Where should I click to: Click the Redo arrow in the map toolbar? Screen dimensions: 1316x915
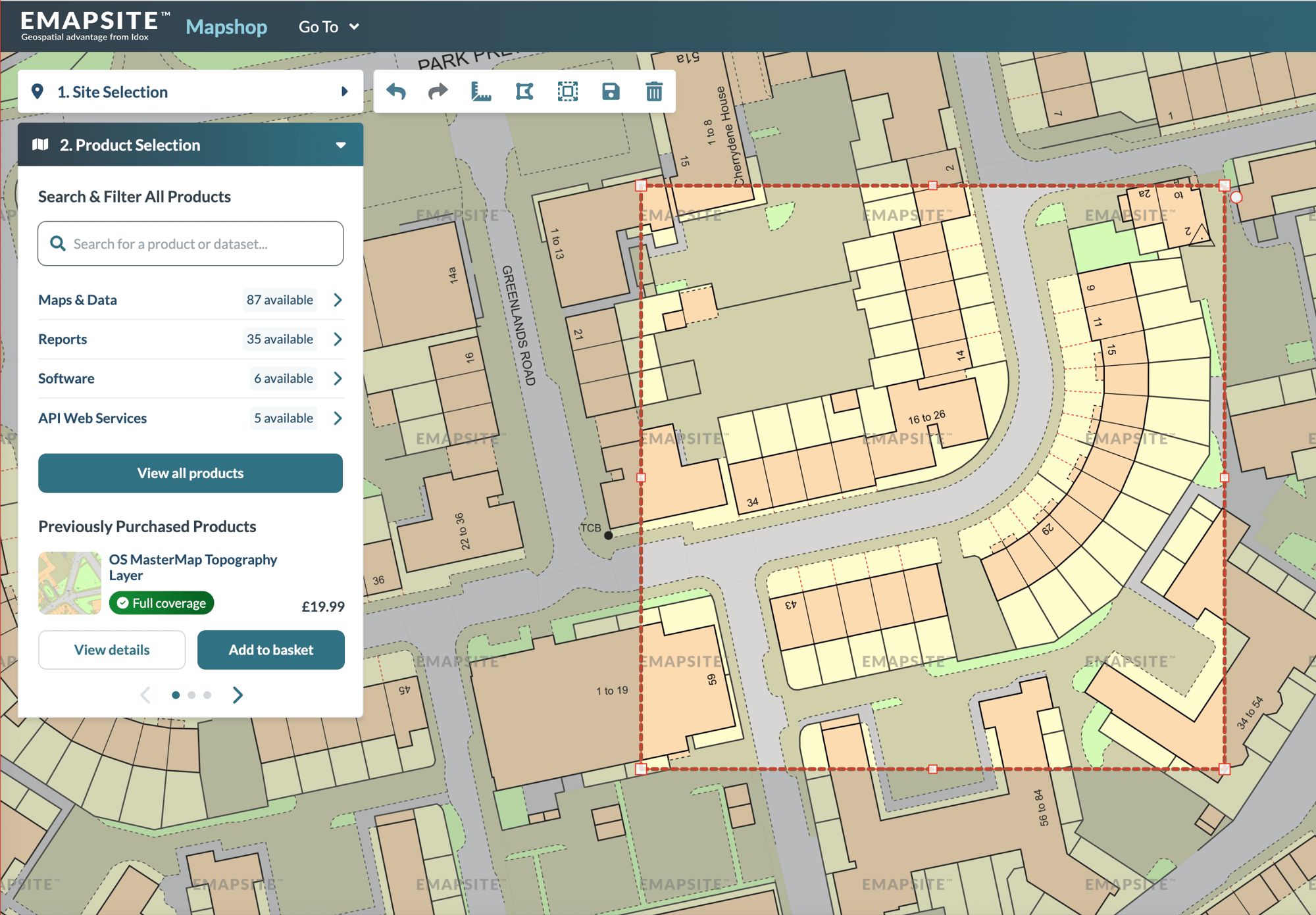click(x=438, y=91)
